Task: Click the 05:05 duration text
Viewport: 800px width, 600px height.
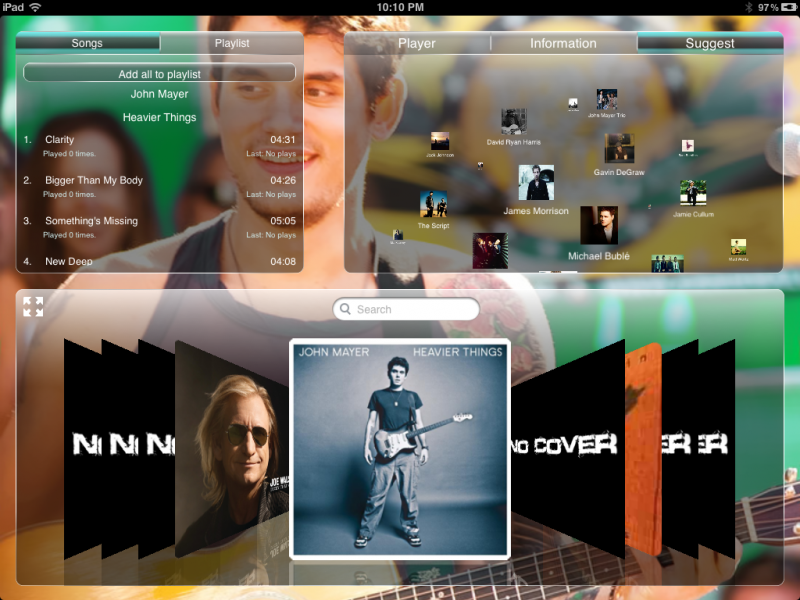Action: [283, 221]
